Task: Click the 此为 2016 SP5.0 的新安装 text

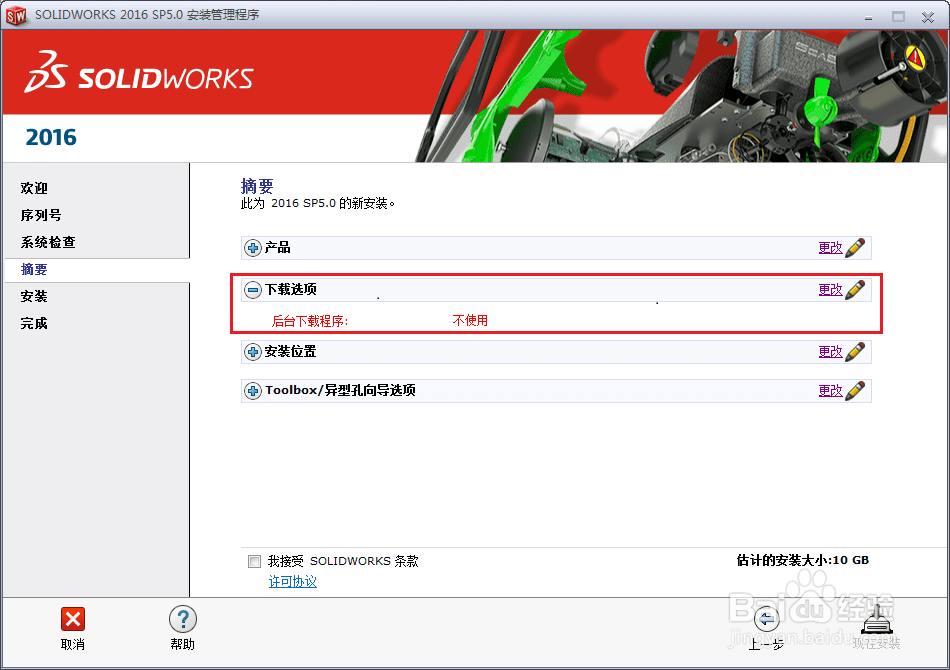Action: point(317,204)
